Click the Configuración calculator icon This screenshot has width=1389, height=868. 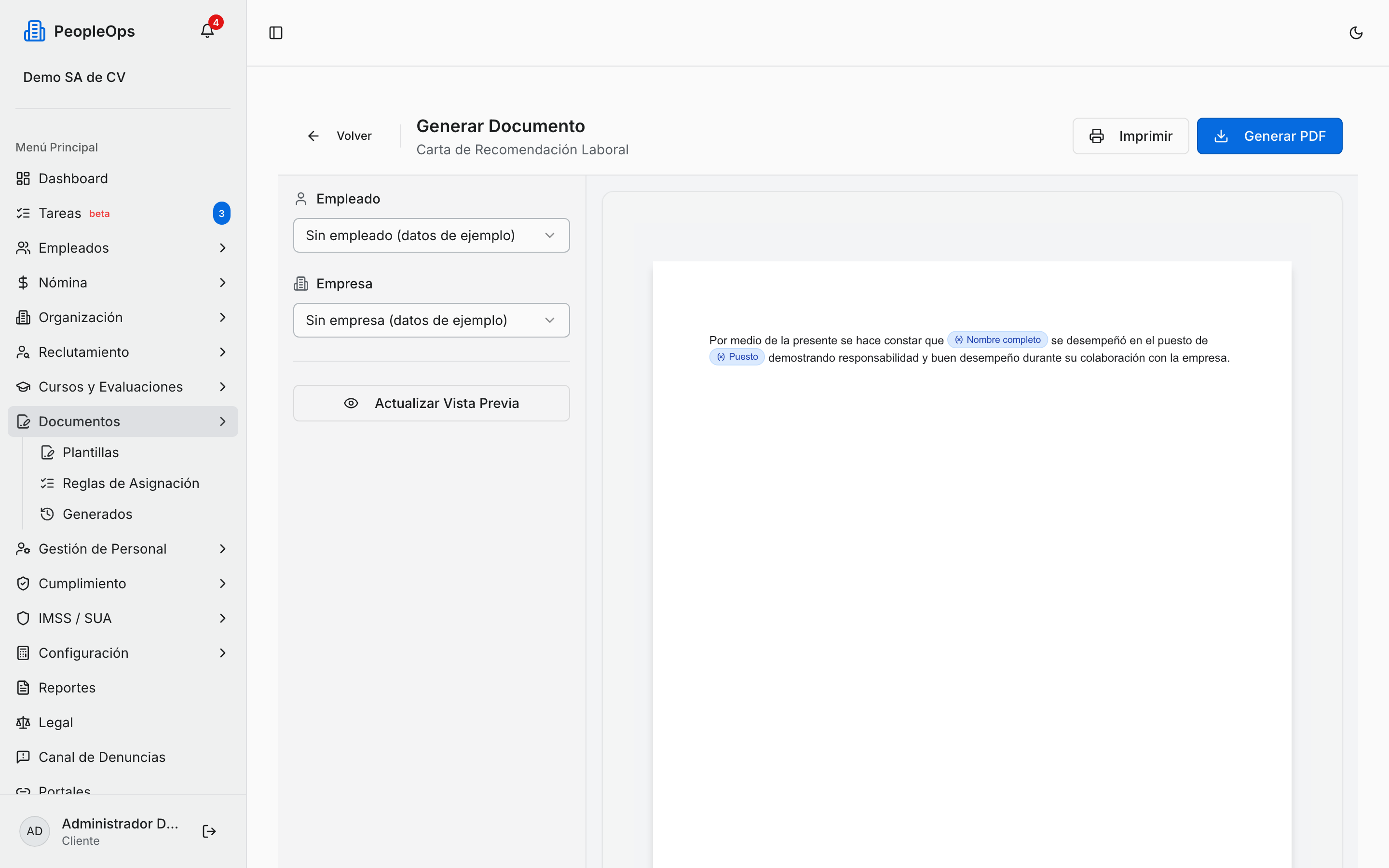(23, 653)
